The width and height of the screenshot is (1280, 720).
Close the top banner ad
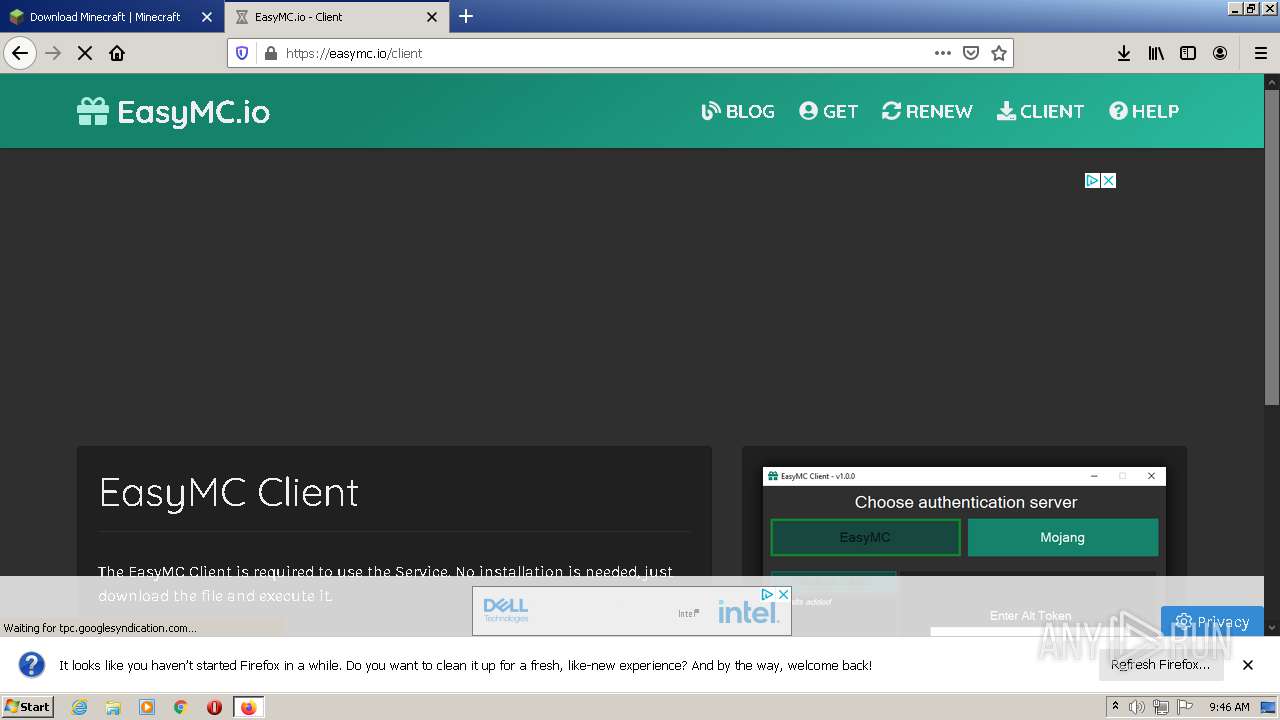click(1108, 180)
